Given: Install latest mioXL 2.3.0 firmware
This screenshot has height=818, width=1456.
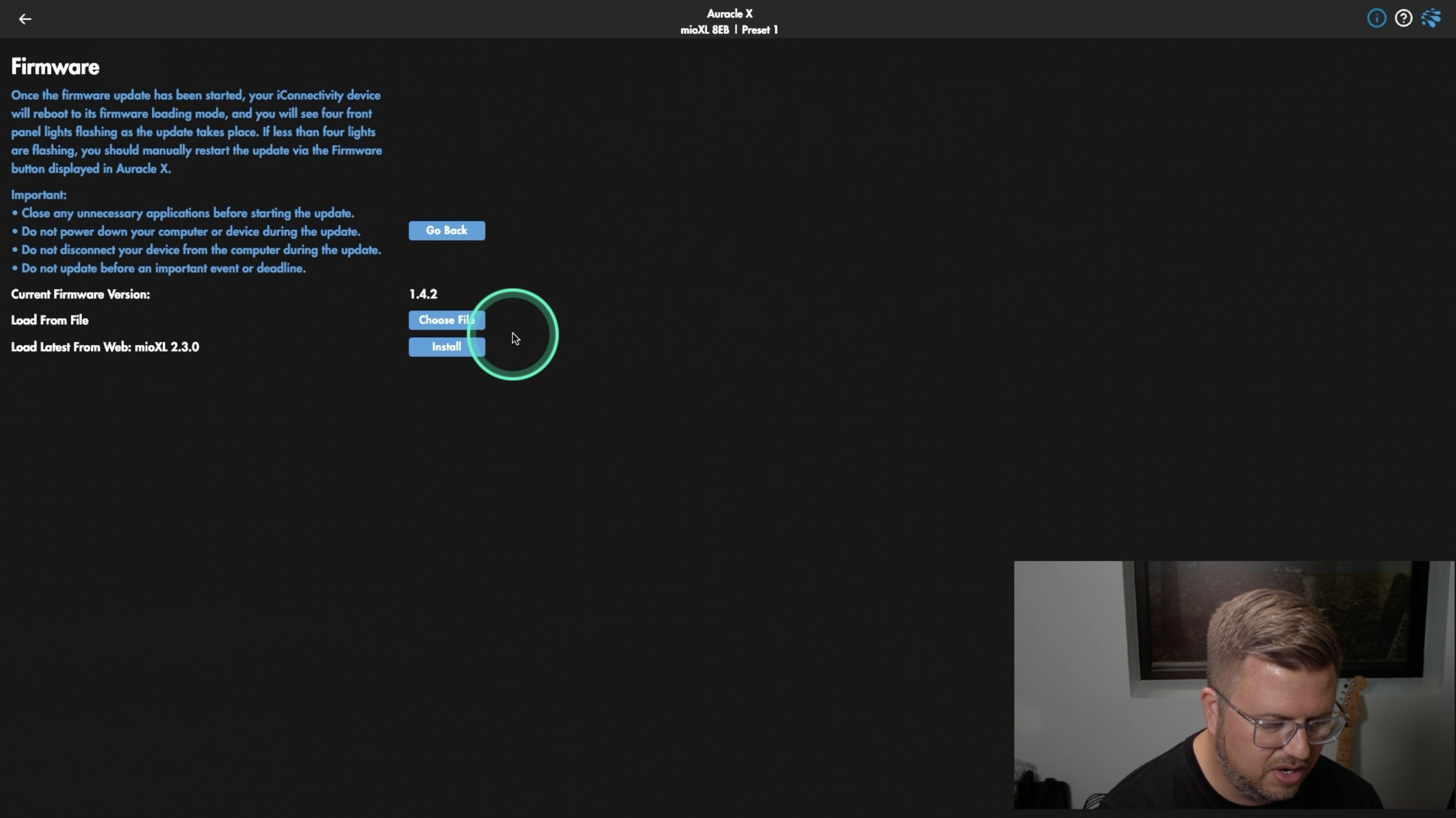Looking at the screenshot, I should pos(447,347).
